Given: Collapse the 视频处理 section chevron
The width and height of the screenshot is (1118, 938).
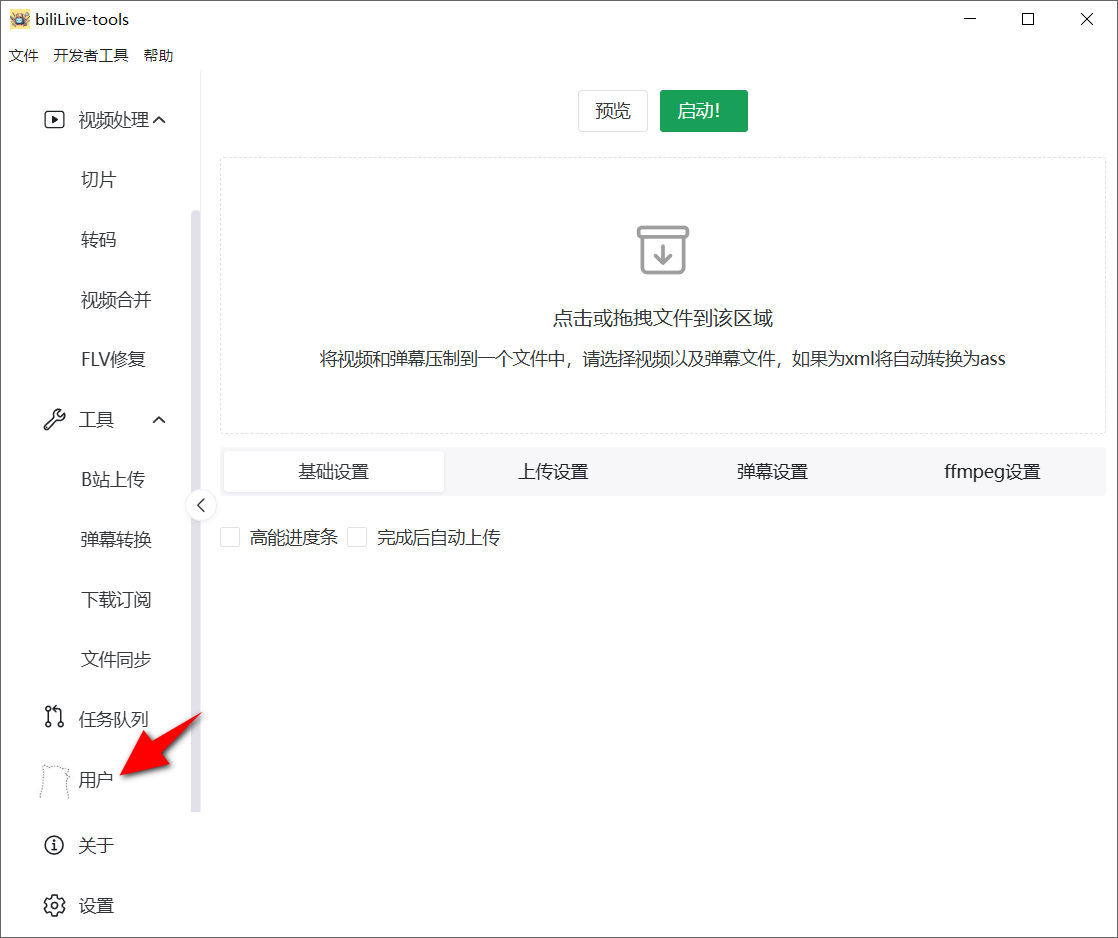Looking at the screenshot, I should [157, 118].
